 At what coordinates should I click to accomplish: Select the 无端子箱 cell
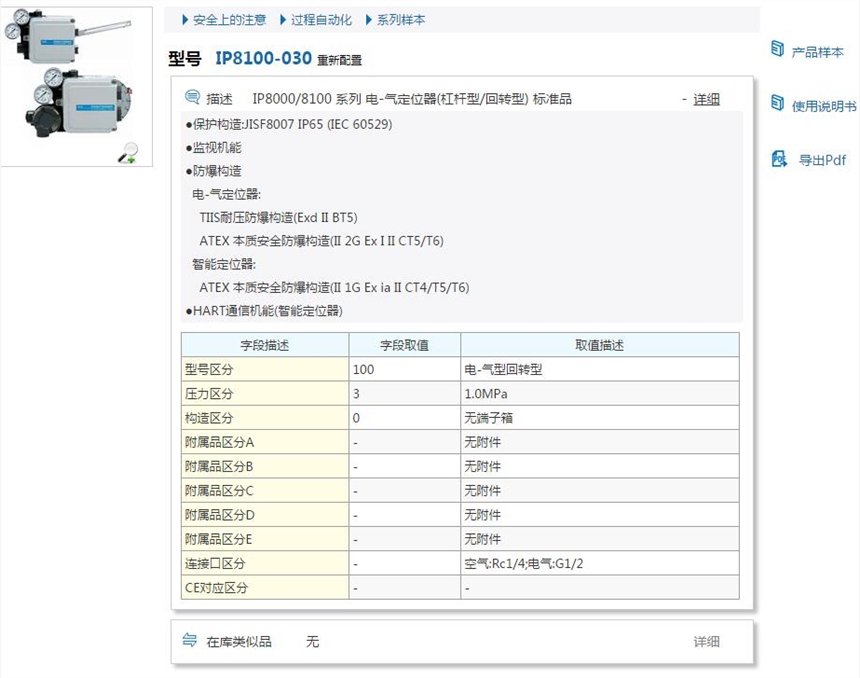[599, 417]
